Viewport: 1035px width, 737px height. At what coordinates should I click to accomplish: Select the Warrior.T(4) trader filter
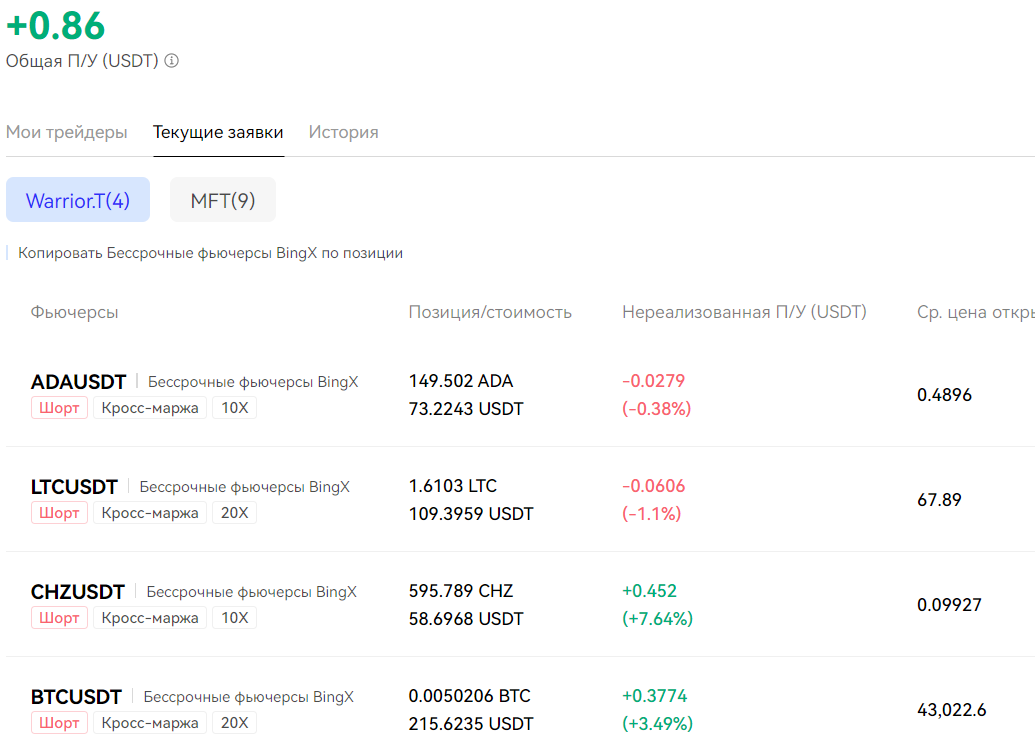[x=78, y=200]
